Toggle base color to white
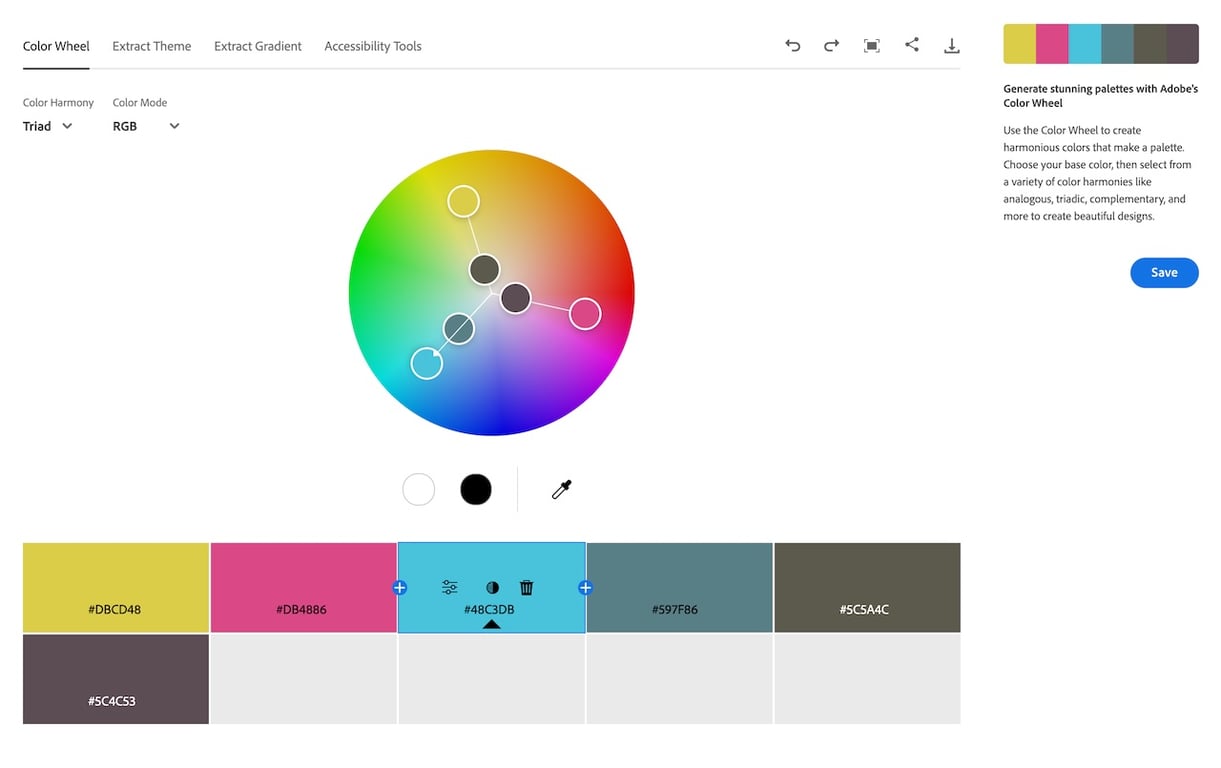This screenshot has width=1221, height=768. point(418,489)
